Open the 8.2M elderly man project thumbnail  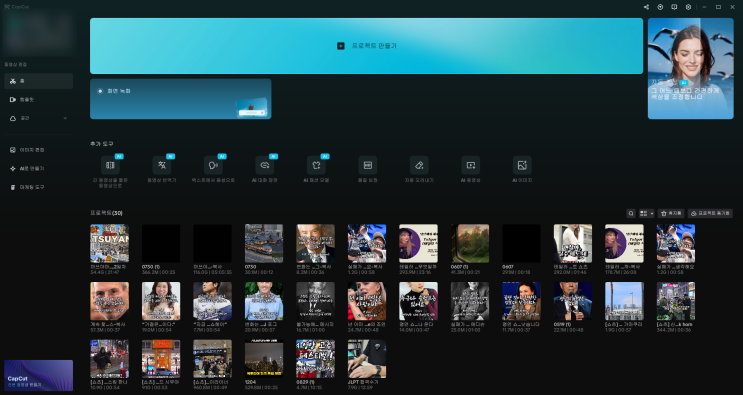point(316,243)
